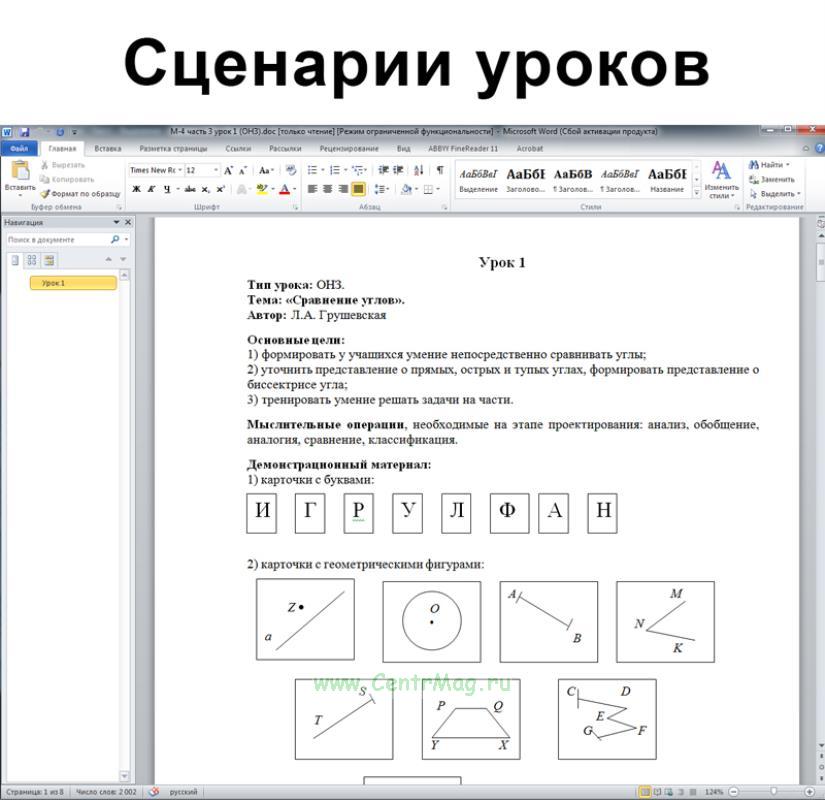Click the shading paint bucket icon
The height and width of the screenshot is (800, 825).
[406, 189]
